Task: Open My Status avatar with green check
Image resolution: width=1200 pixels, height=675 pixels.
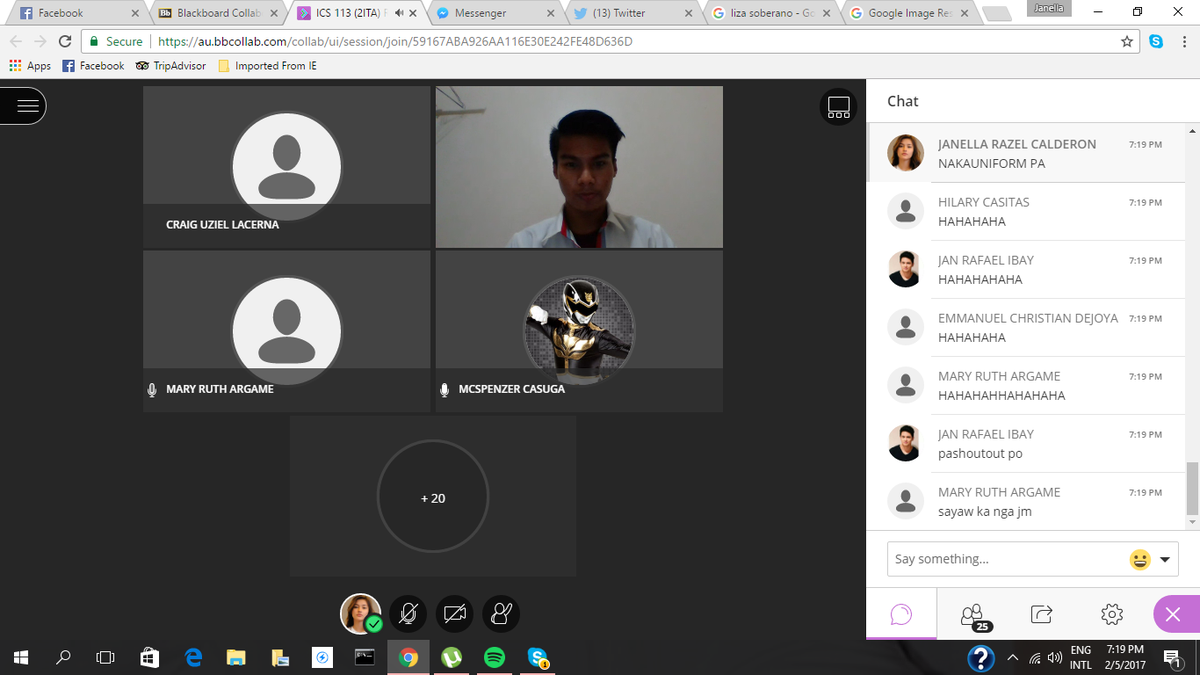Action: (361, 614)
